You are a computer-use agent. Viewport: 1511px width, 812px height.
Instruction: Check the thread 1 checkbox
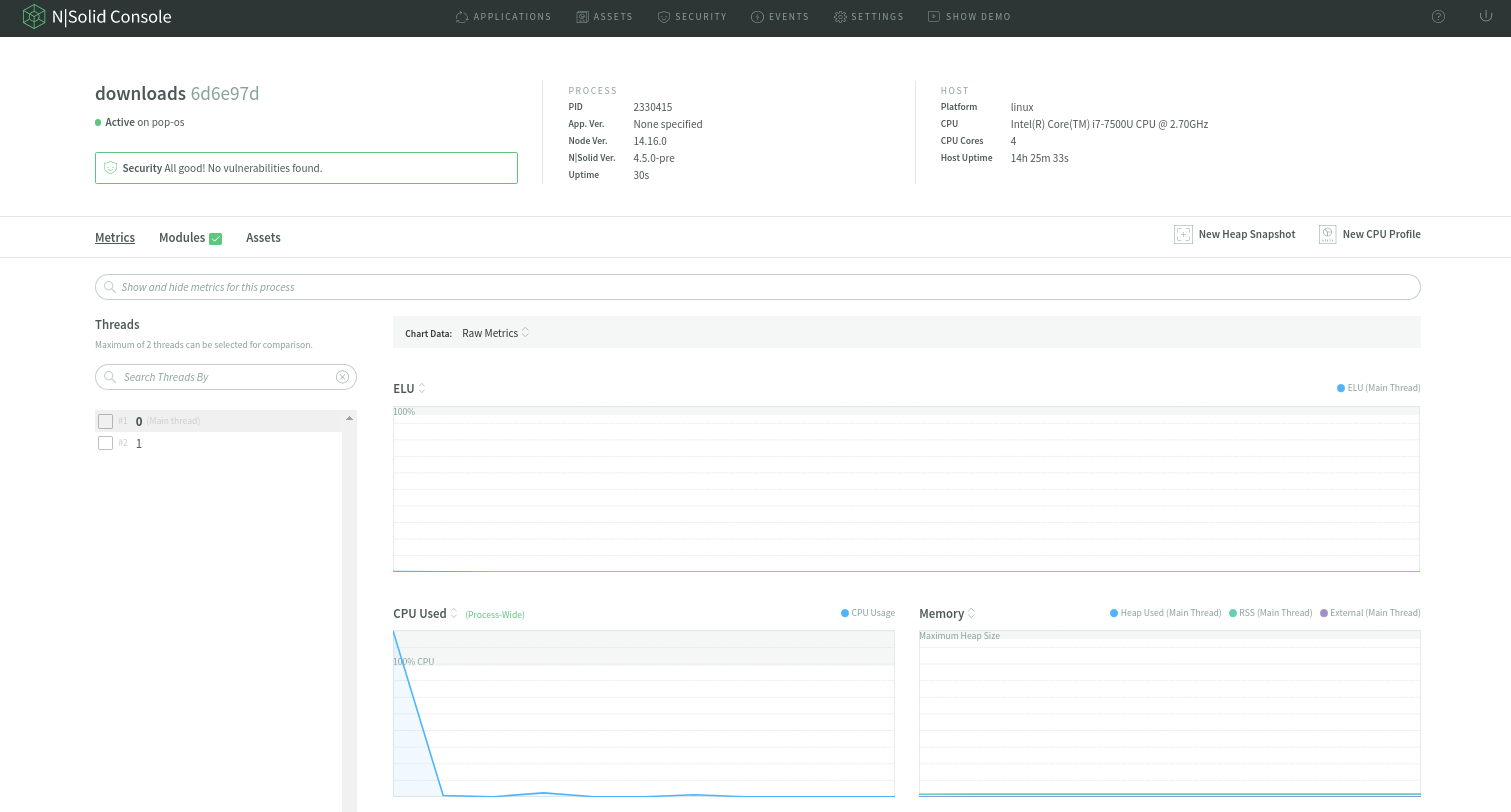(x=105, y=443)
